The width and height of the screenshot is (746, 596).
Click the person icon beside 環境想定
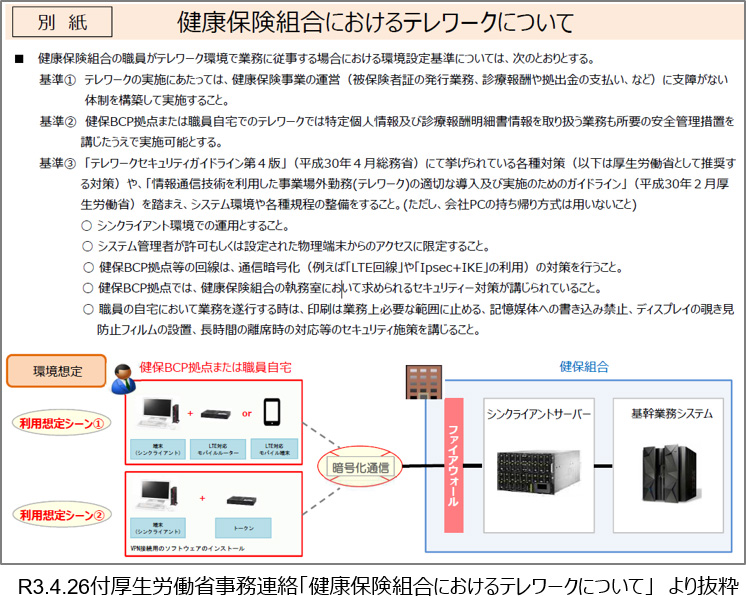[x=123, y=376]
